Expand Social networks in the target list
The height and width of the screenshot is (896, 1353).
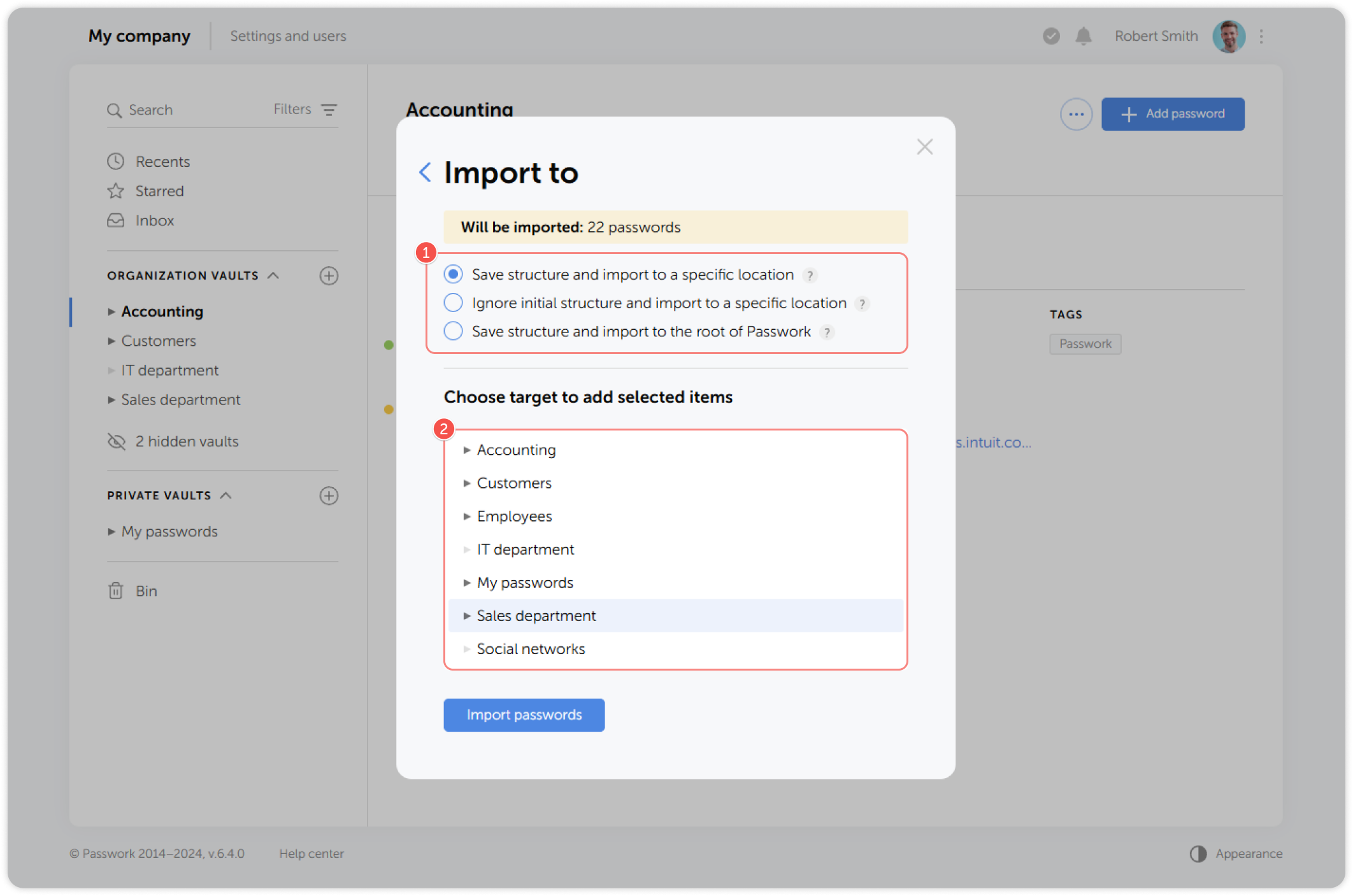pos(468,649)
